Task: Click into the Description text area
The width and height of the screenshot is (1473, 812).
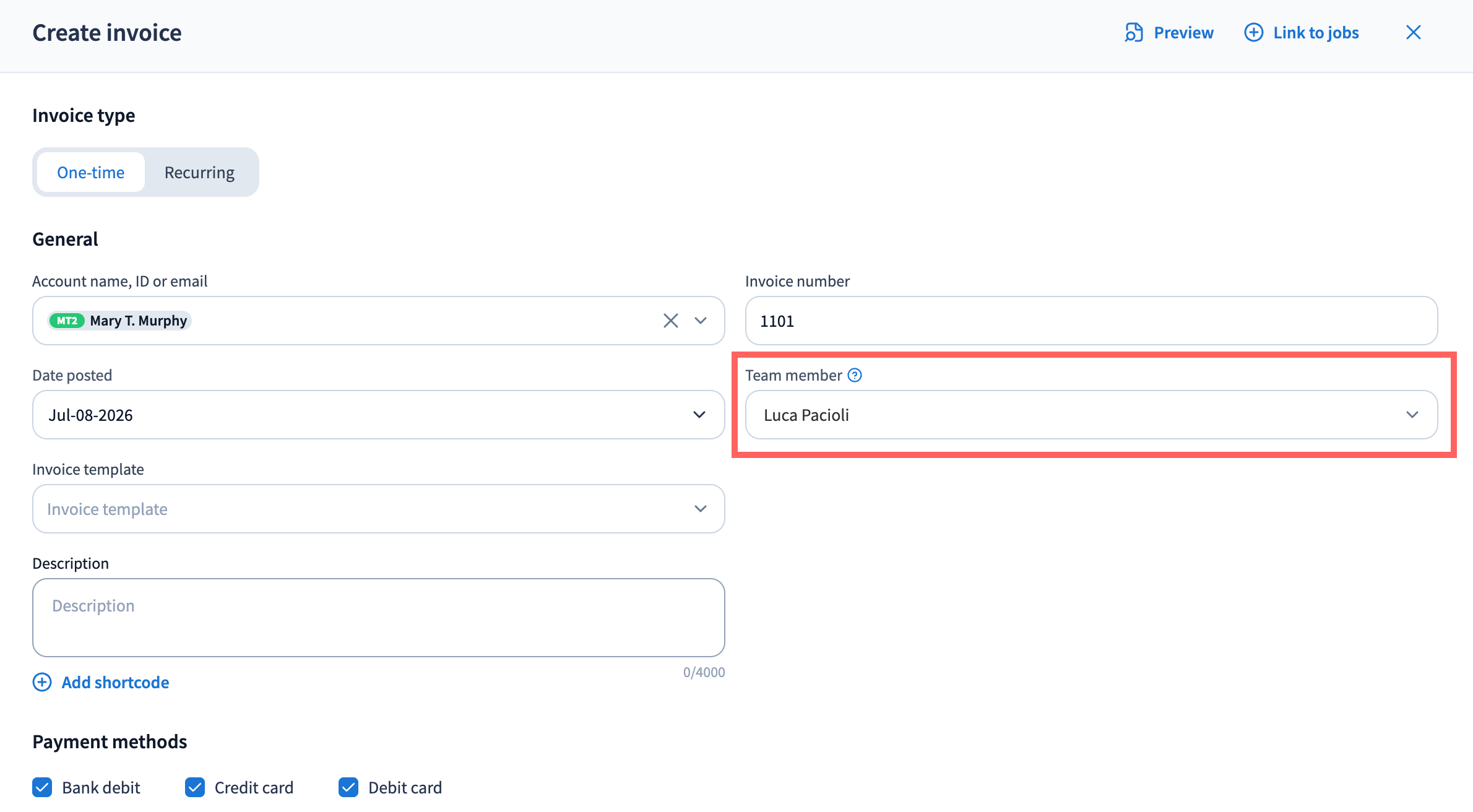Action: pos(378,618)
